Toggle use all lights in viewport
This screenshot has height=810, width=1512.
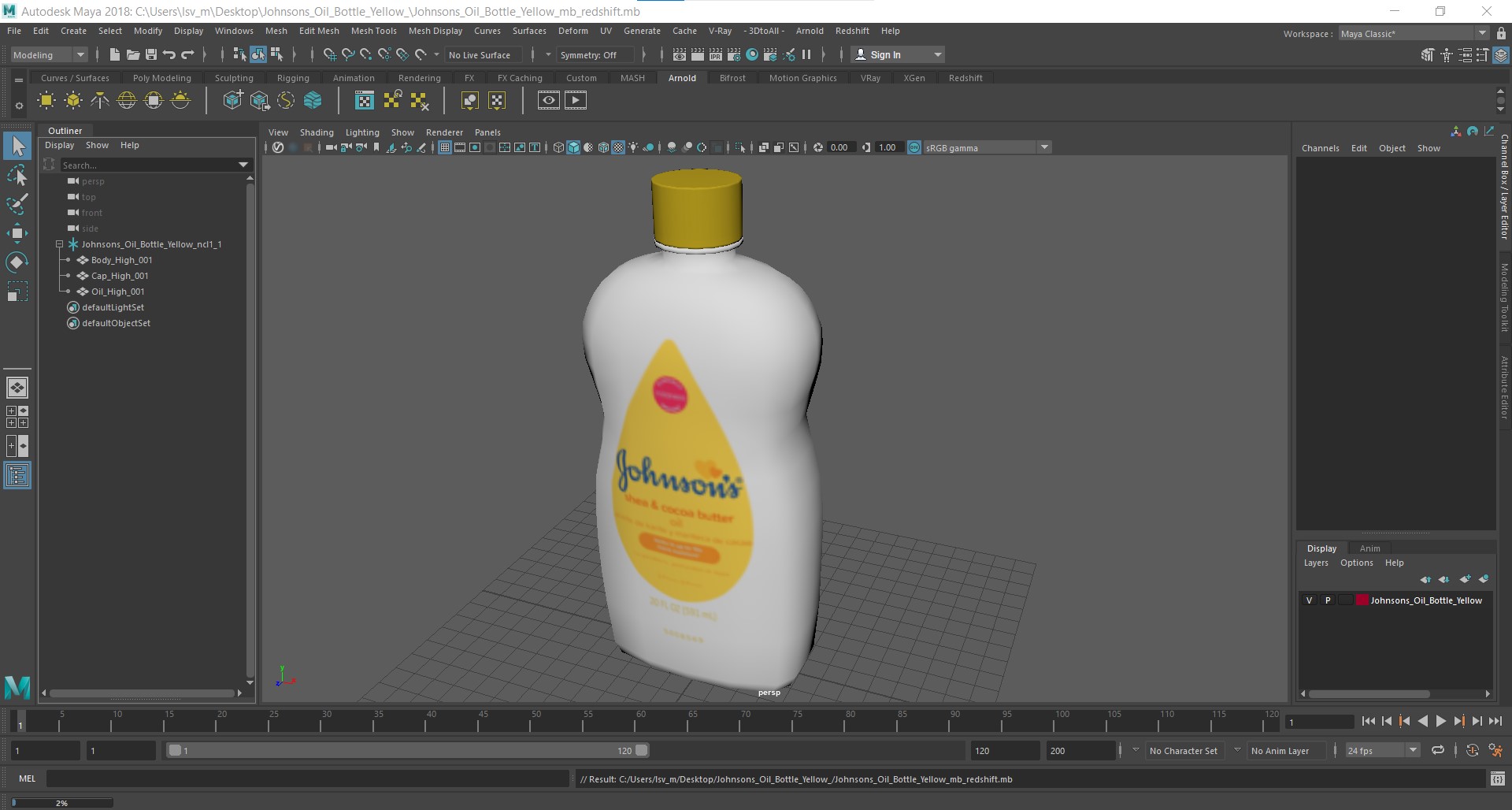[x=633, y=147]
